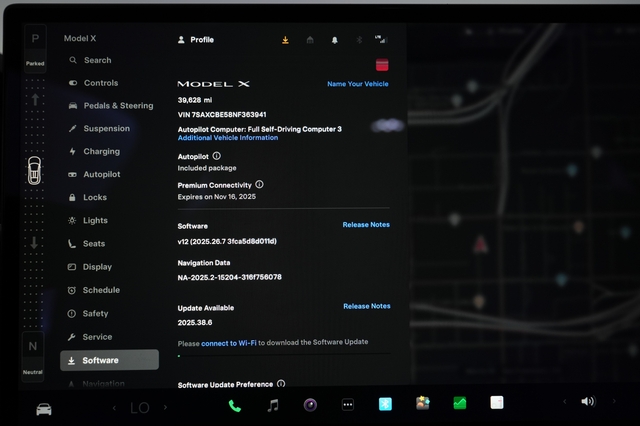
Task: Decrease temperature with left chevron
Action: (114, 408)
